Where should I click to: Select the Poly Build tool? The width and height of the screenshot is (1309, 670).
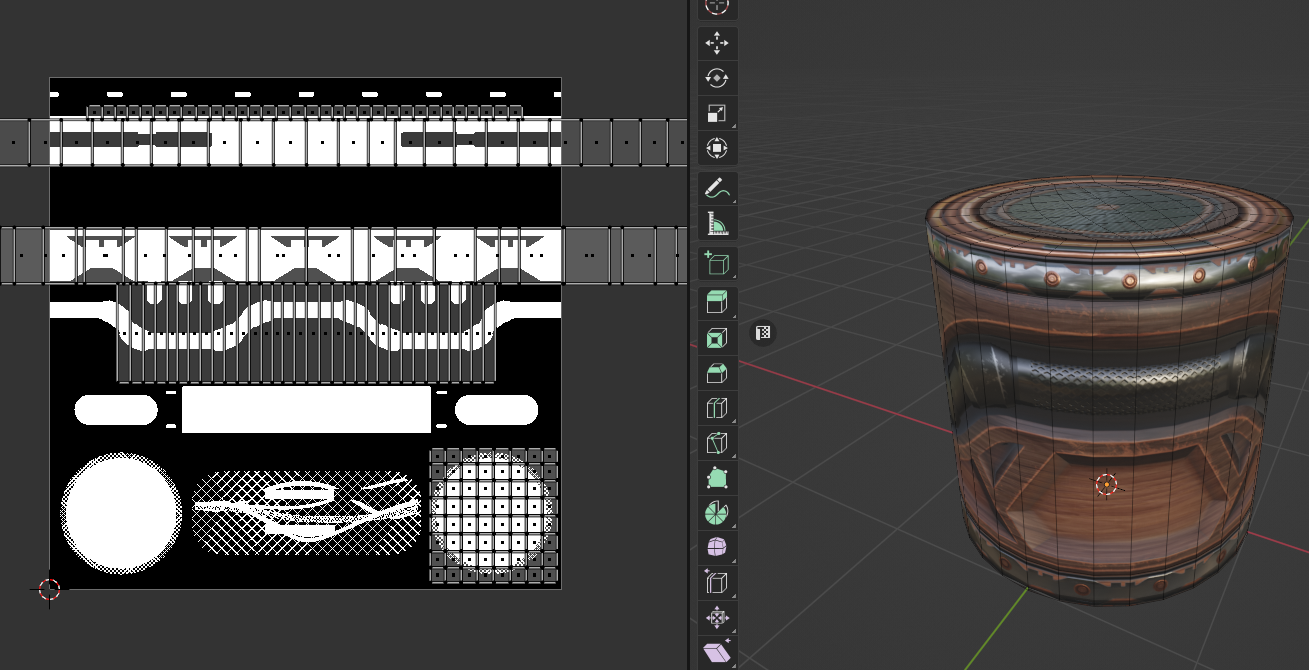pyautogui.click(x=717, y=478)
